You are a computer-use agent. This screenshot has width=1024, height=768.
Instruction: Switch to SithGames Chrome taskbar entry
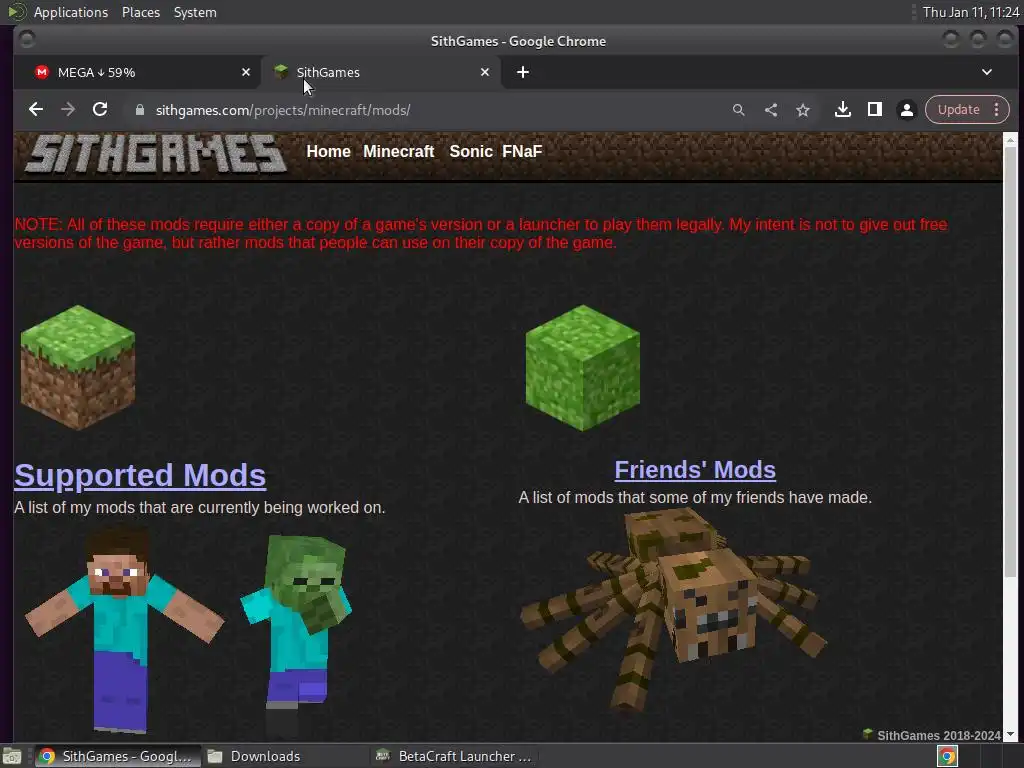tap(117, 756)
